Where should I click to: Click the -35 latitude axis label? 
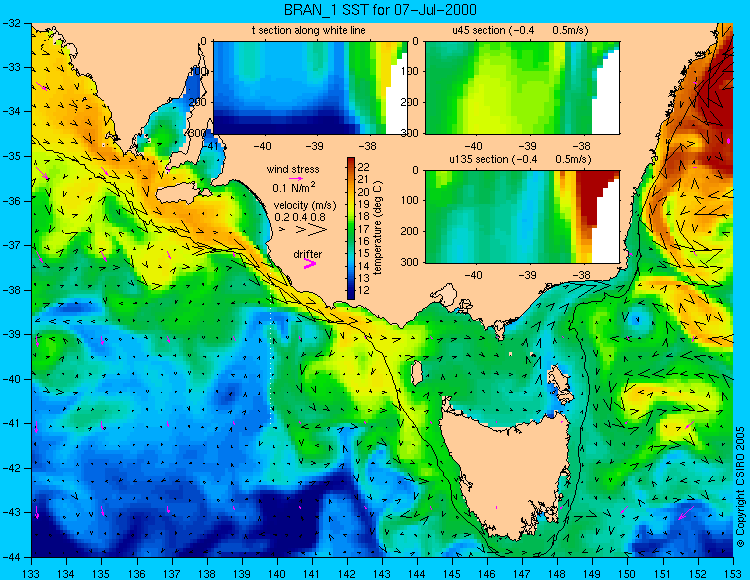click(13, 156)
